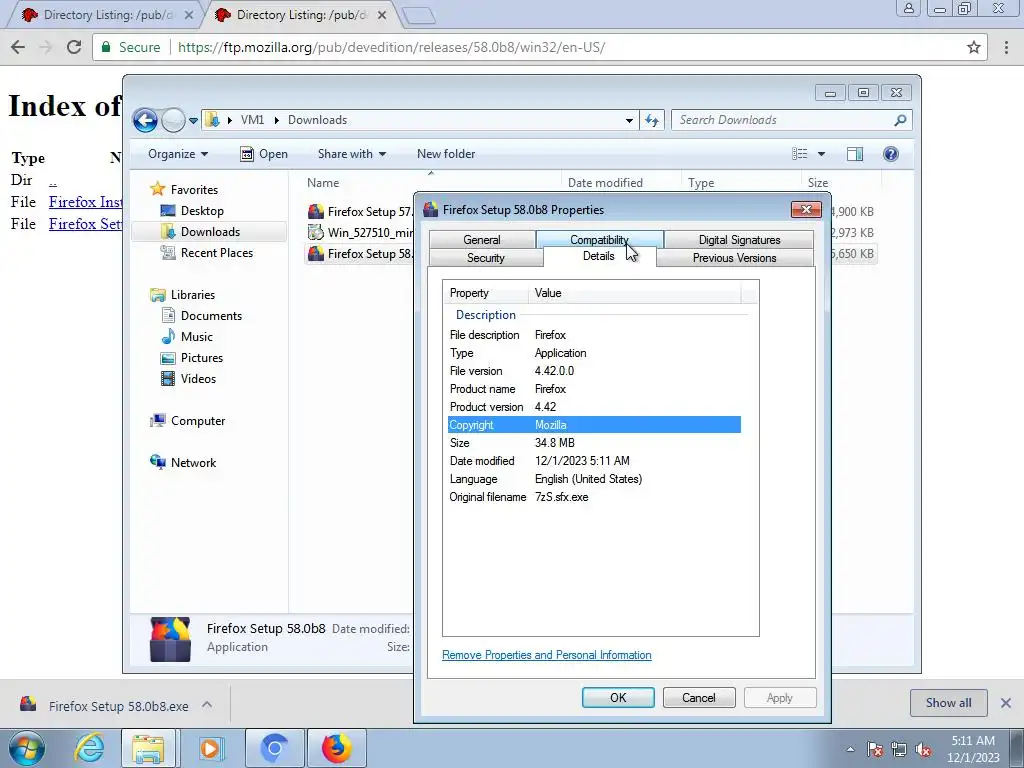Click Show all downloads button

pos(948,703)
